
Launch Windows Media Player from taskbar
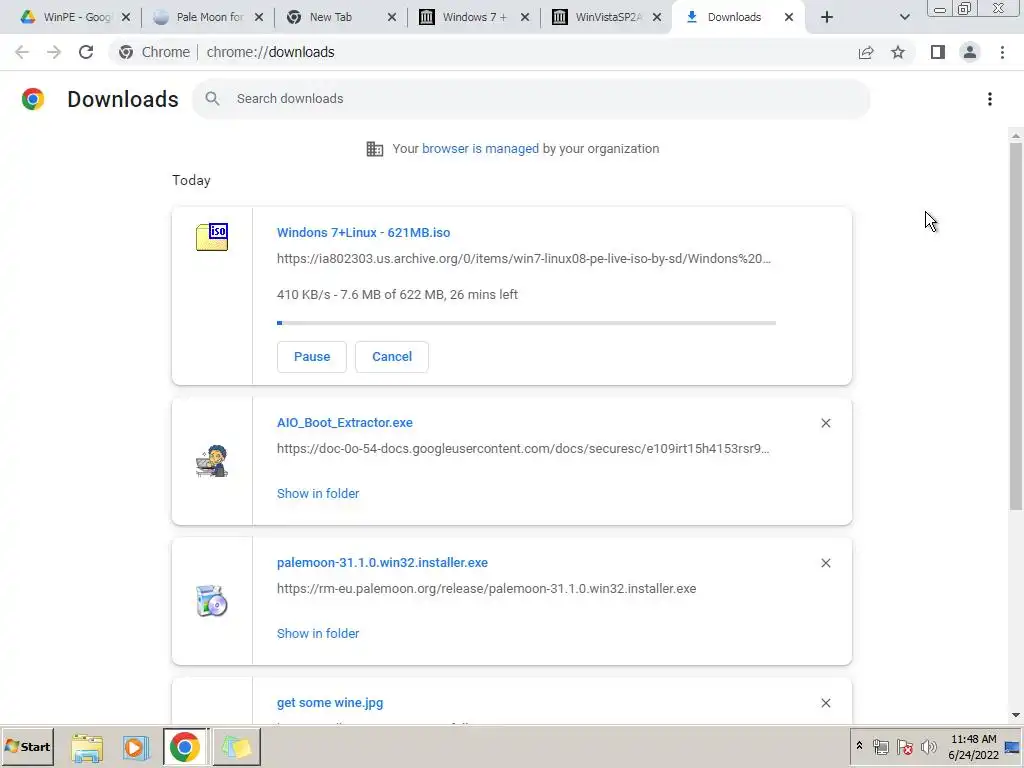click(x=136, y=747)
